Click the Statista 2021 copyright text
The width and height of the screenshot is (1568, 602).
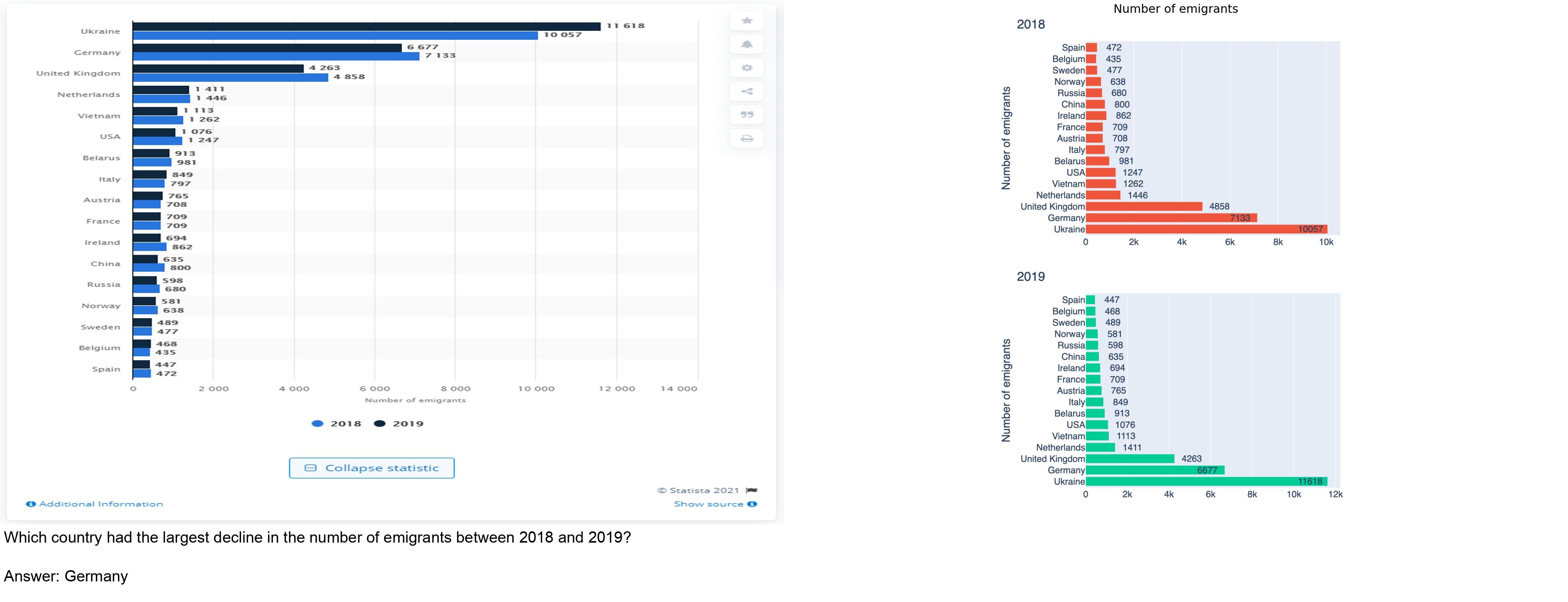click(698, 491)
